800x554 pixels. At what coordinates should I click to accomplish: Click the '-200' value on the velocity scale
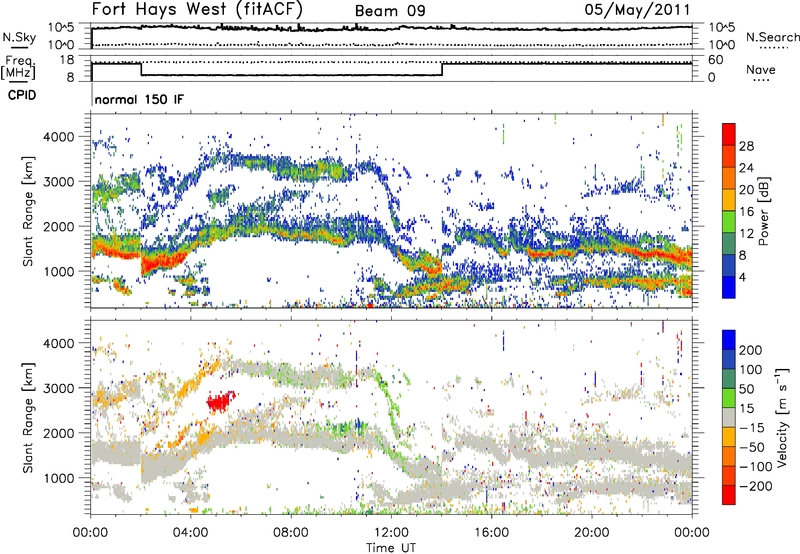click(x=754, y=486)
